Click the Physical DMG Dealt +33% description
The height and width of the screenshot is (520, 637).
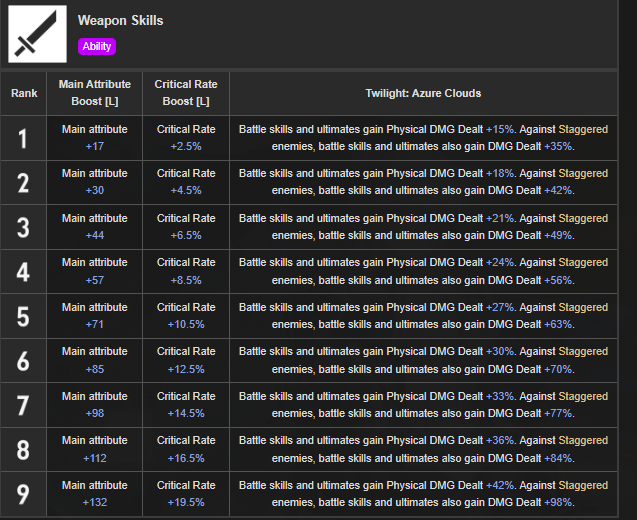[423, 405]
